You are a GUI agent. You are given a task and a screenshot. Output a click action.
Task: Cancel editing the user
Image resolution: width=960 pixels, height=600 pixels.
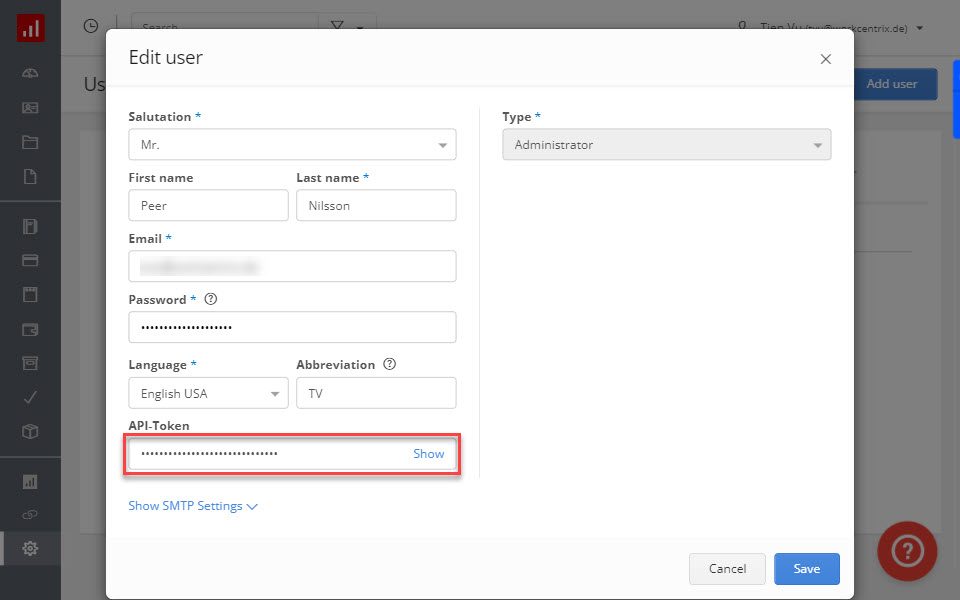727,569
